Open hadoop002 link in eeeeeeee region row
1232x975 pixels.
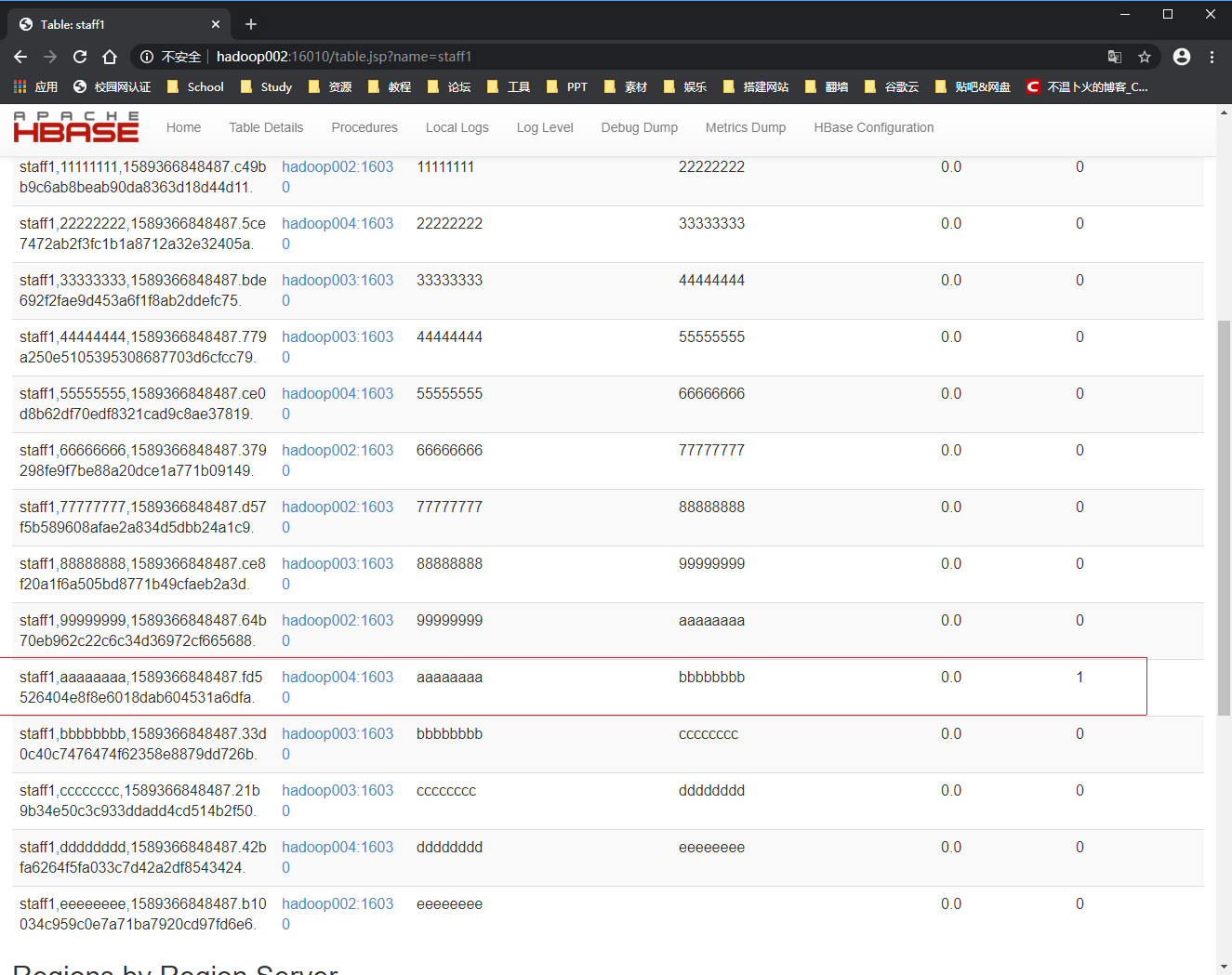[338, 914]
